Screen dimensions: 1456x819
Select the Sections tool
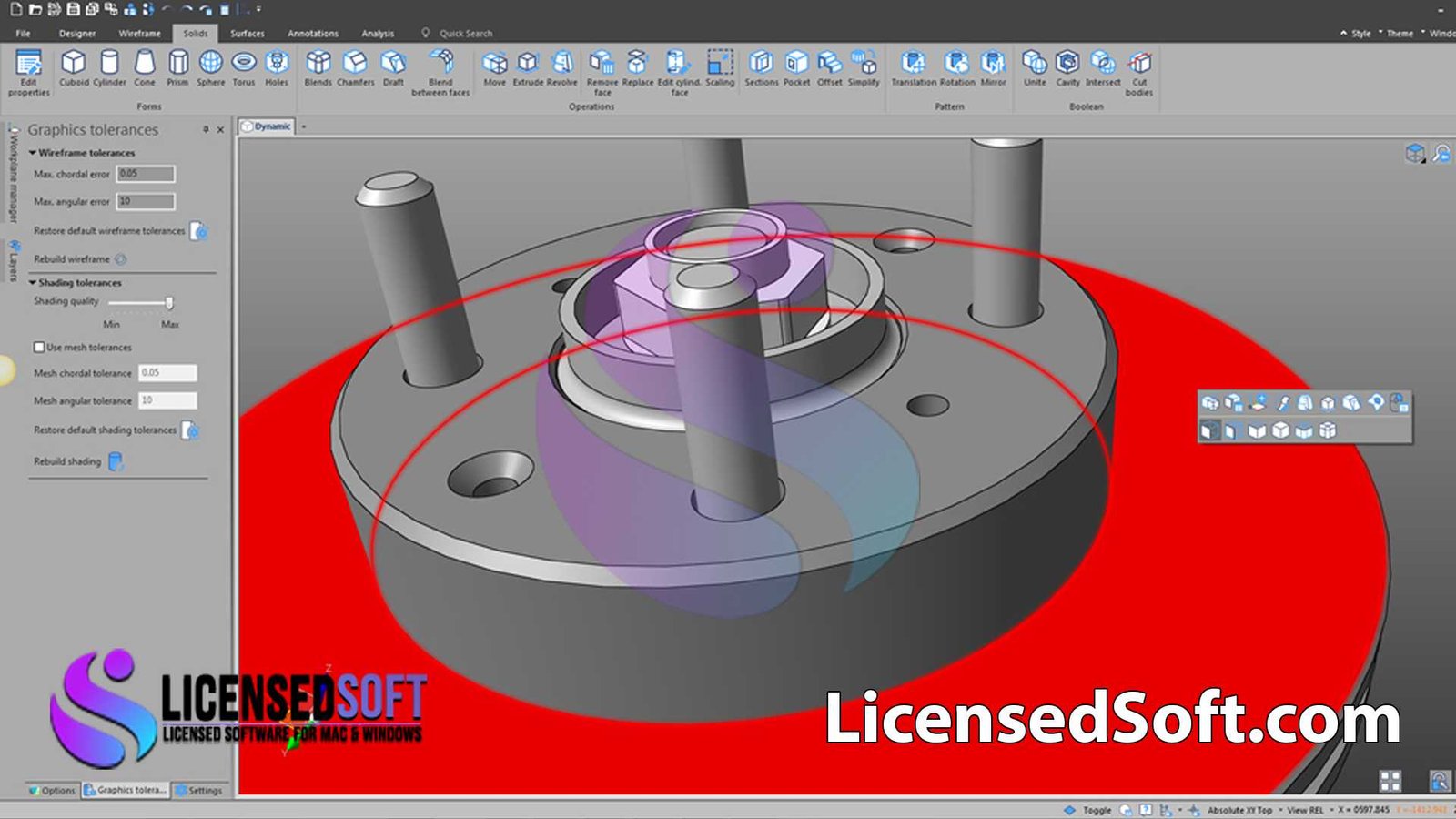[762, 69]
